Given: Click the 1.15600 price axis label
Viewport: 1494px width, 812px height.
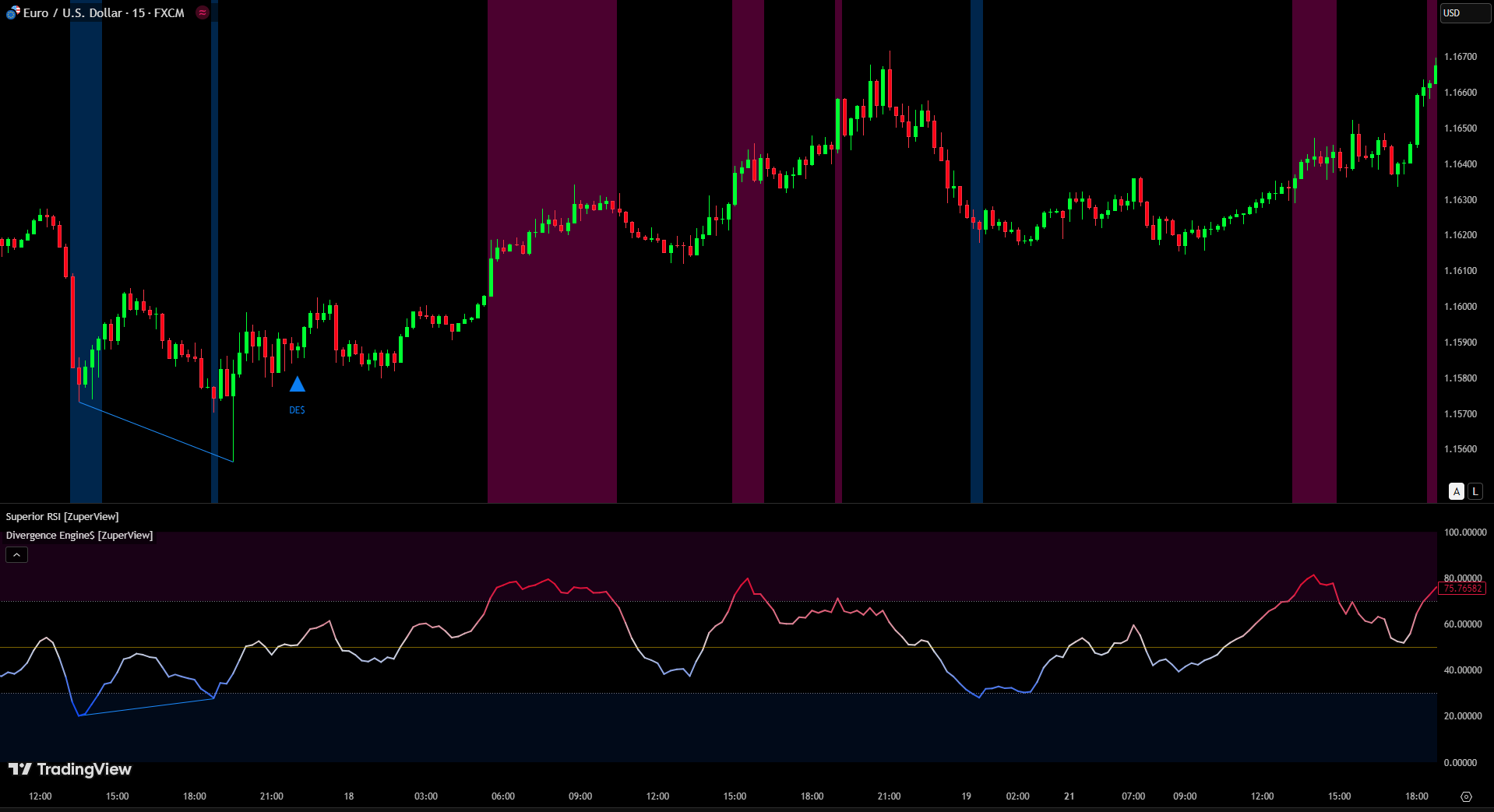Looking at the screenshot, I should pos(1460,449).
